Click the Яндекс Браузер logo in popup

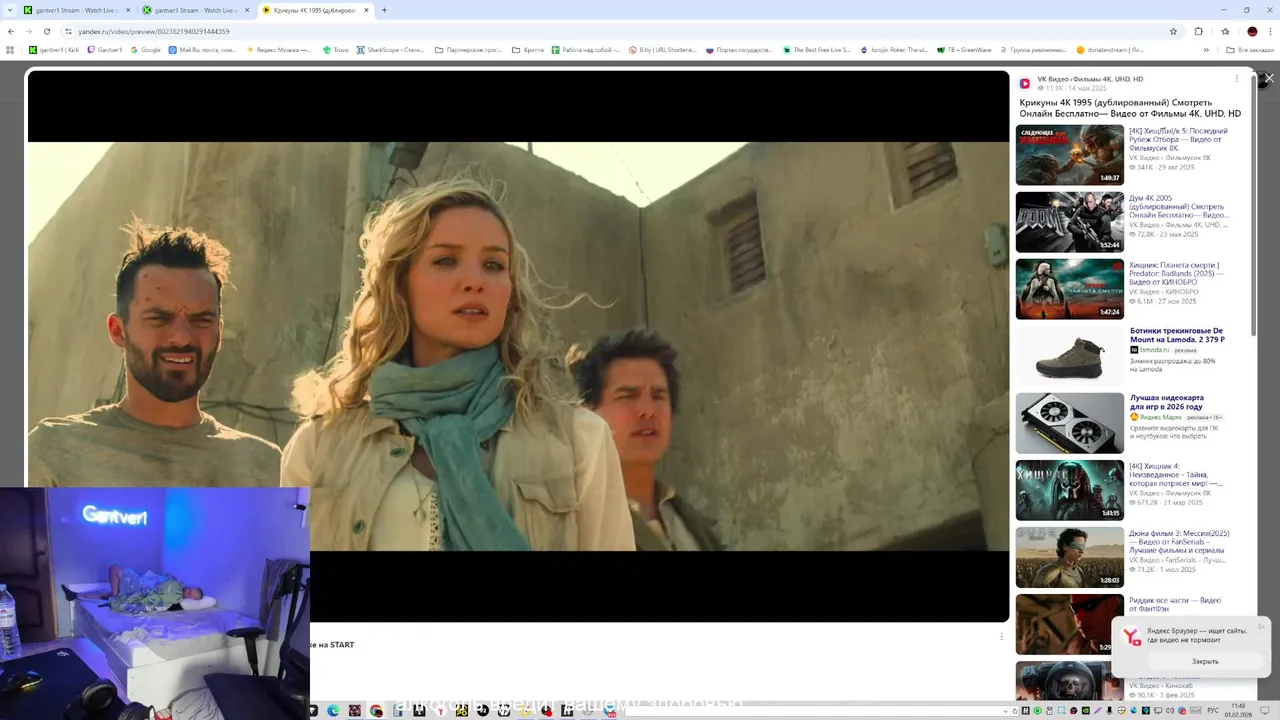click(1132, 637)
